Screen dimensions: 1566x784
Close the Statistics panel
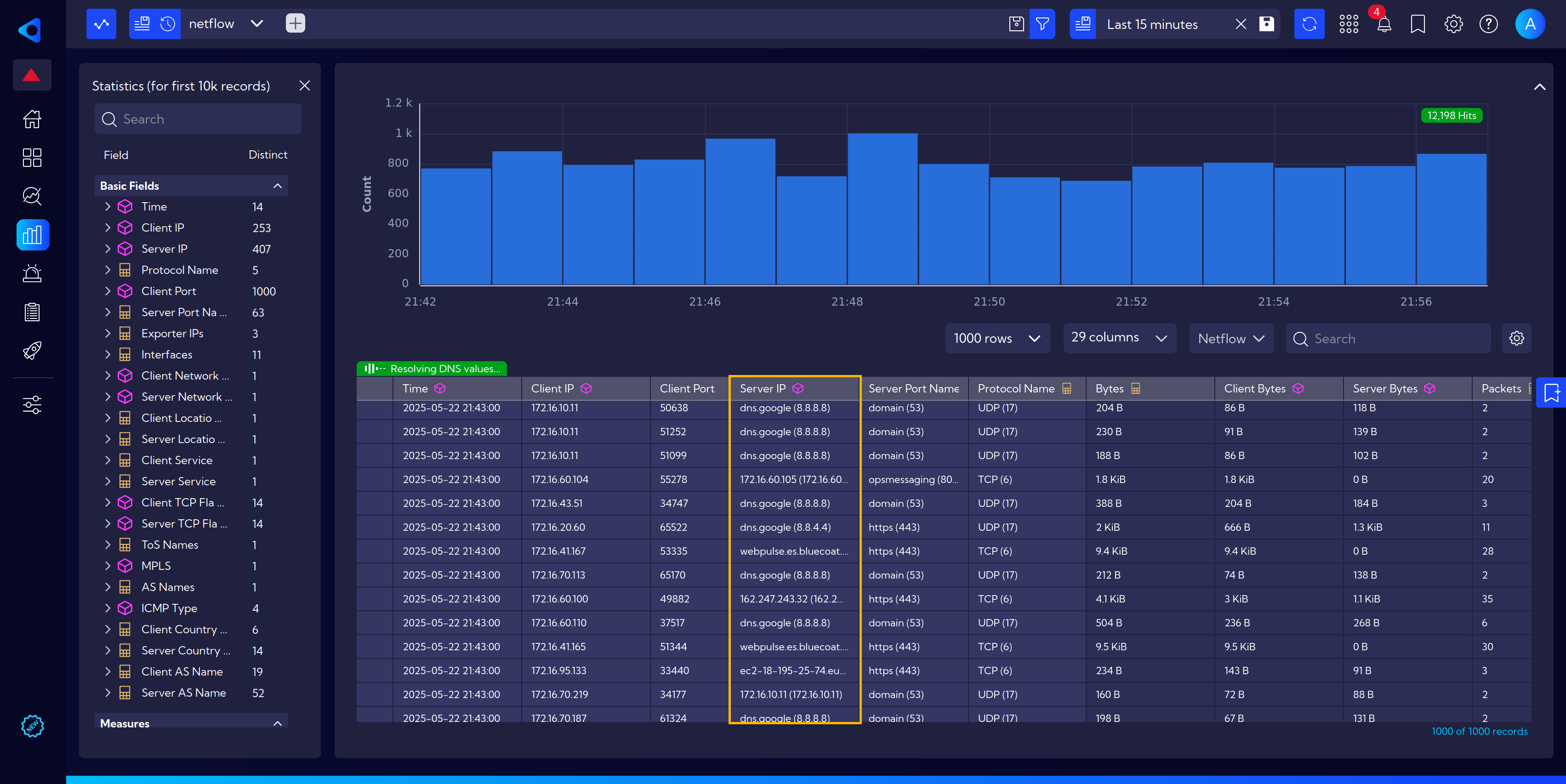(x=305, y=85)
